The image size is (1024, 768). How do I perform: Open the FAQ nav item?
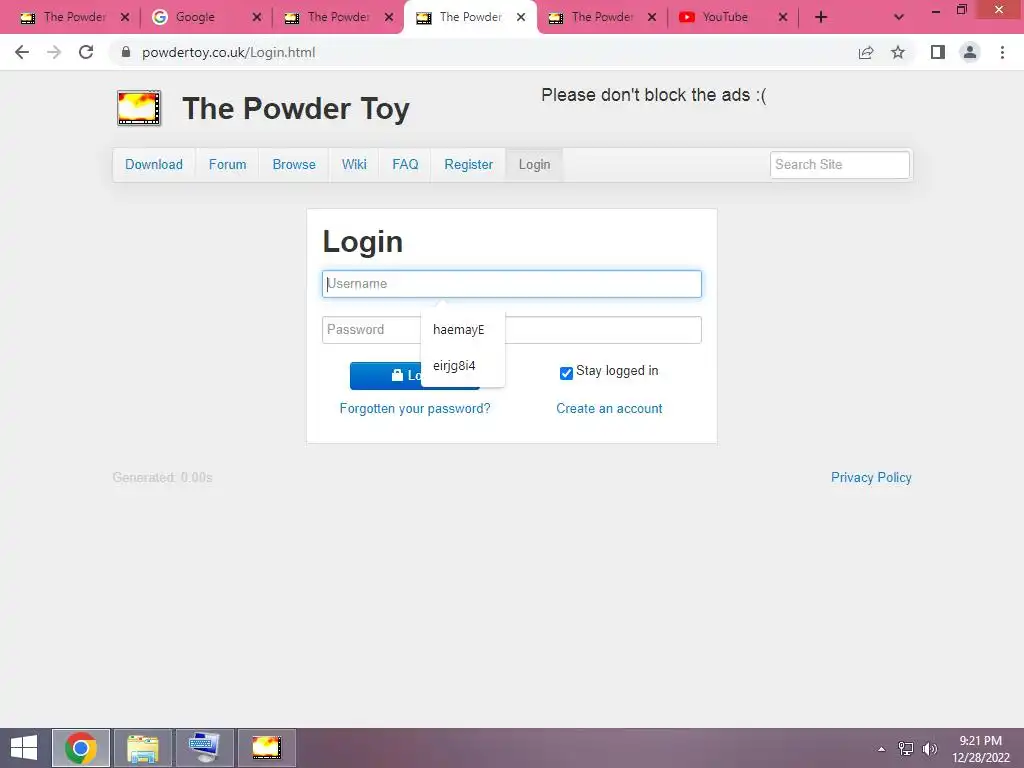(x=405, y=165)
